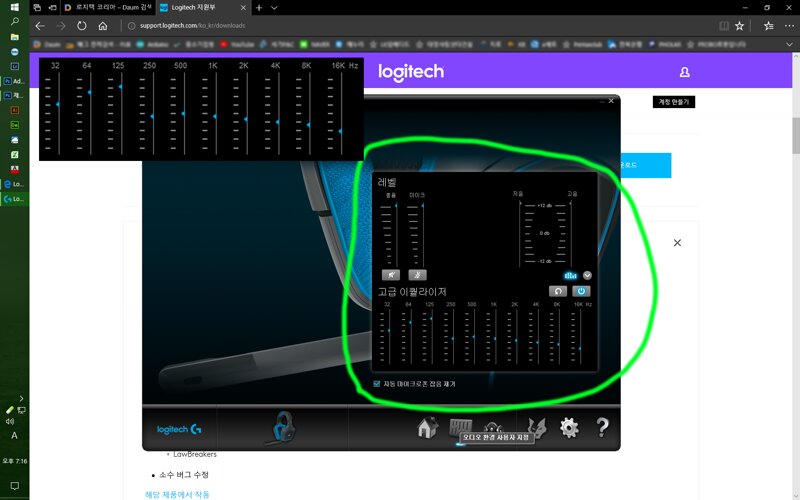Open browser more options menu

(789, 26)
